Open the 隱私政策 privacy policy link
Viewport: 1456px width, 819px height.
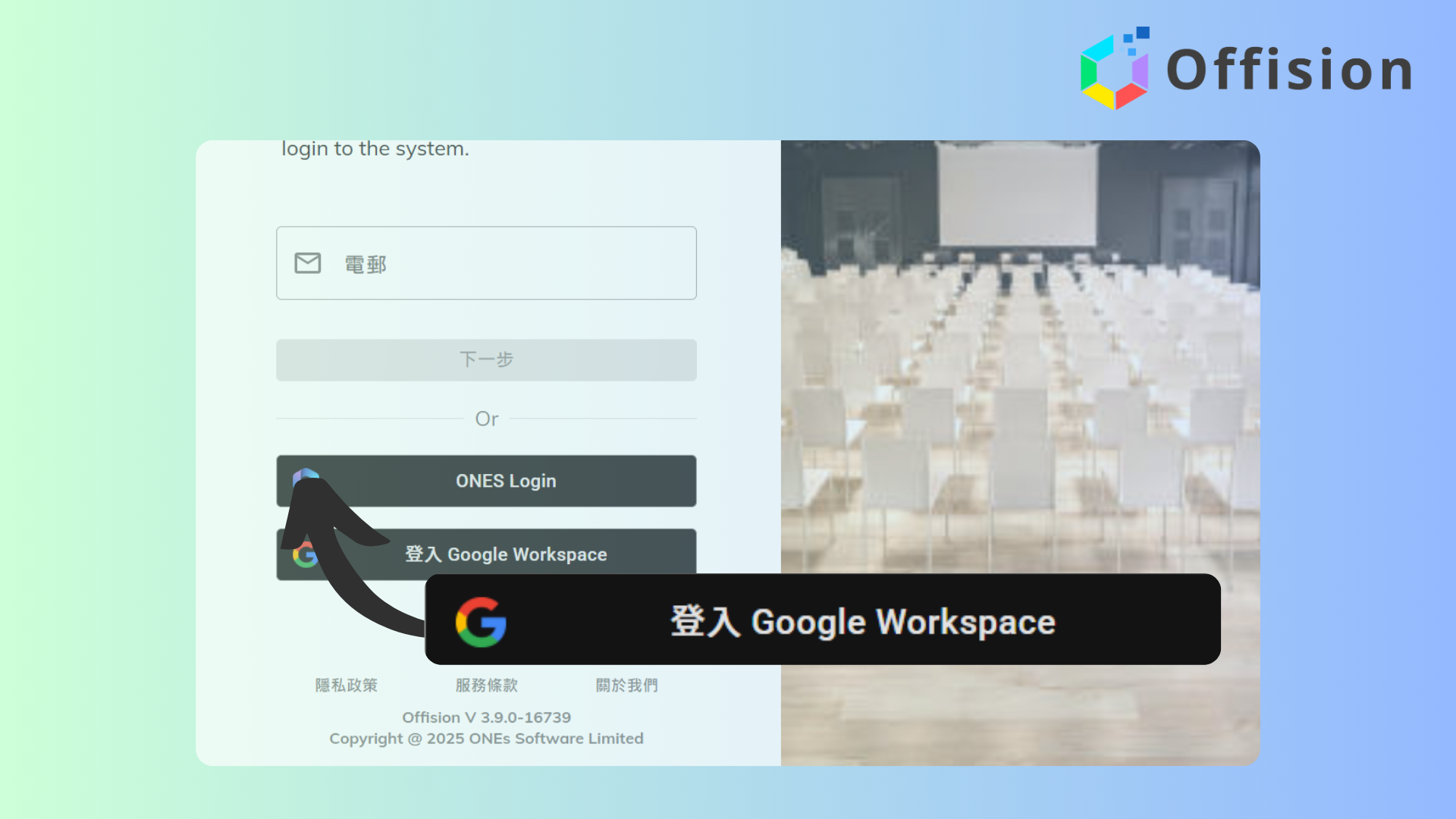click(347, 685)
